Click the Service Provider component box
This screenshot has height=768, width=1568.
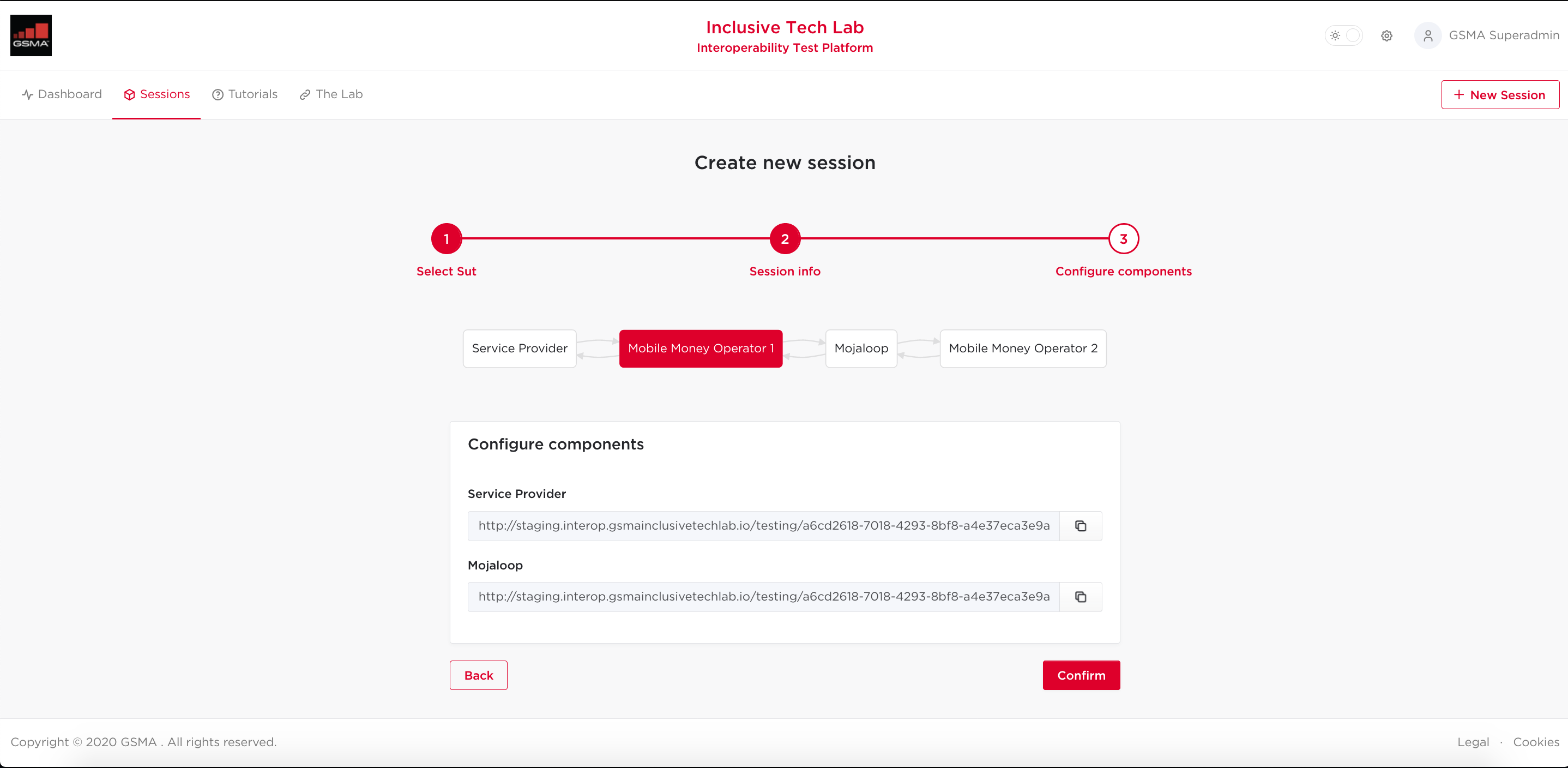[519, 349]
